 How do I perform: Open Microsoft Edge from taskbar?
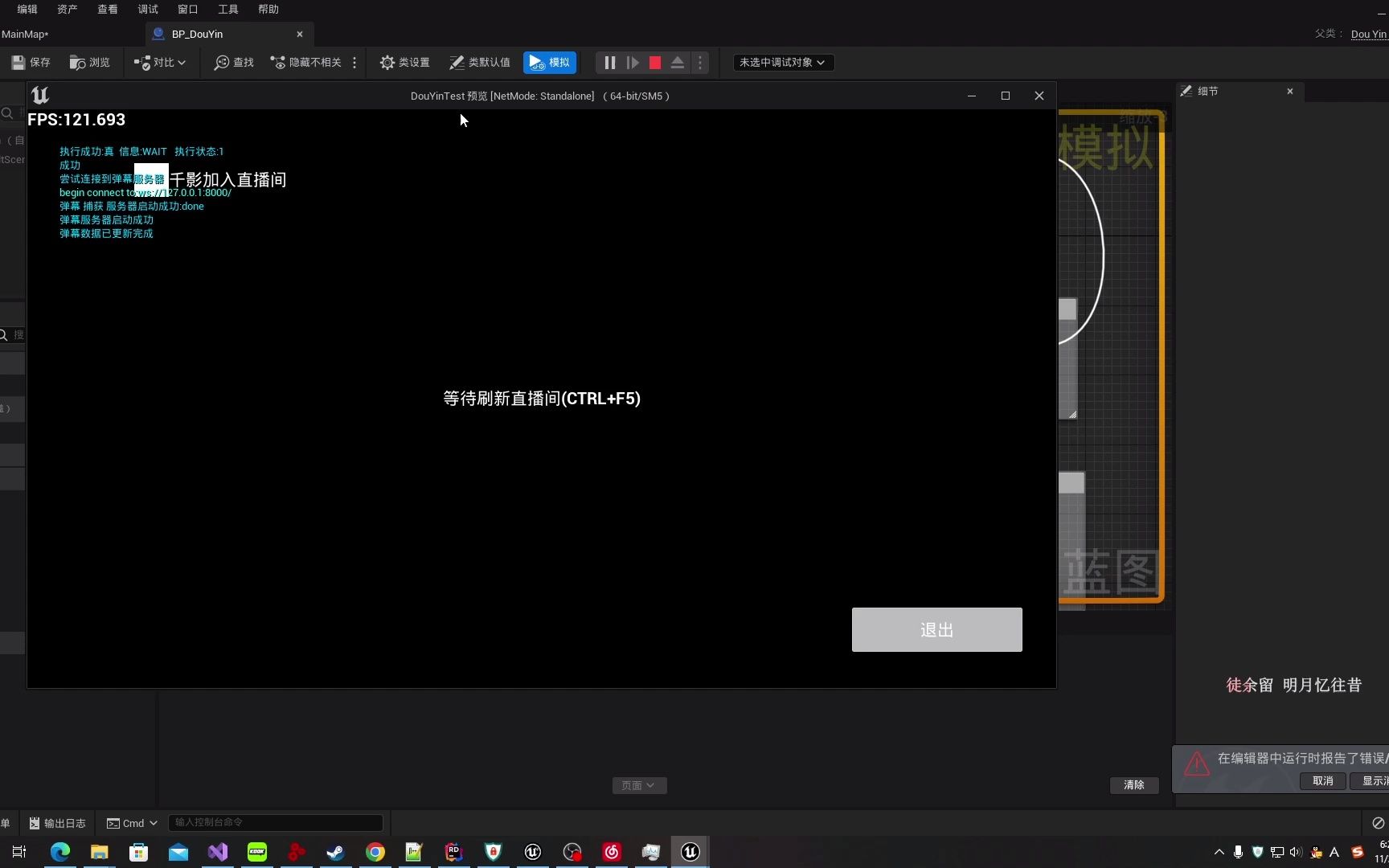click(x=60, y=852)
